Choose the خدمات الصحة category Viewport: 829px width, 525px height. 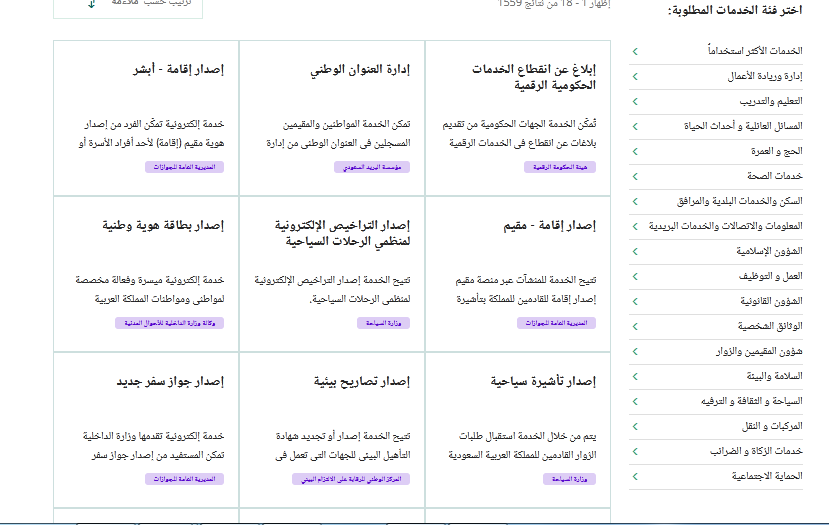716,177
